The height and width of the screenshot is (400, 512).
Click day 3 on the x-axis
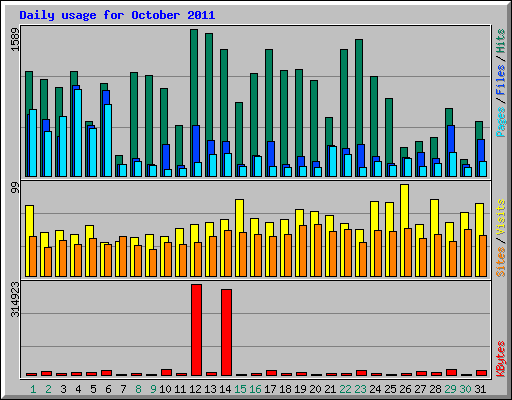63,389
